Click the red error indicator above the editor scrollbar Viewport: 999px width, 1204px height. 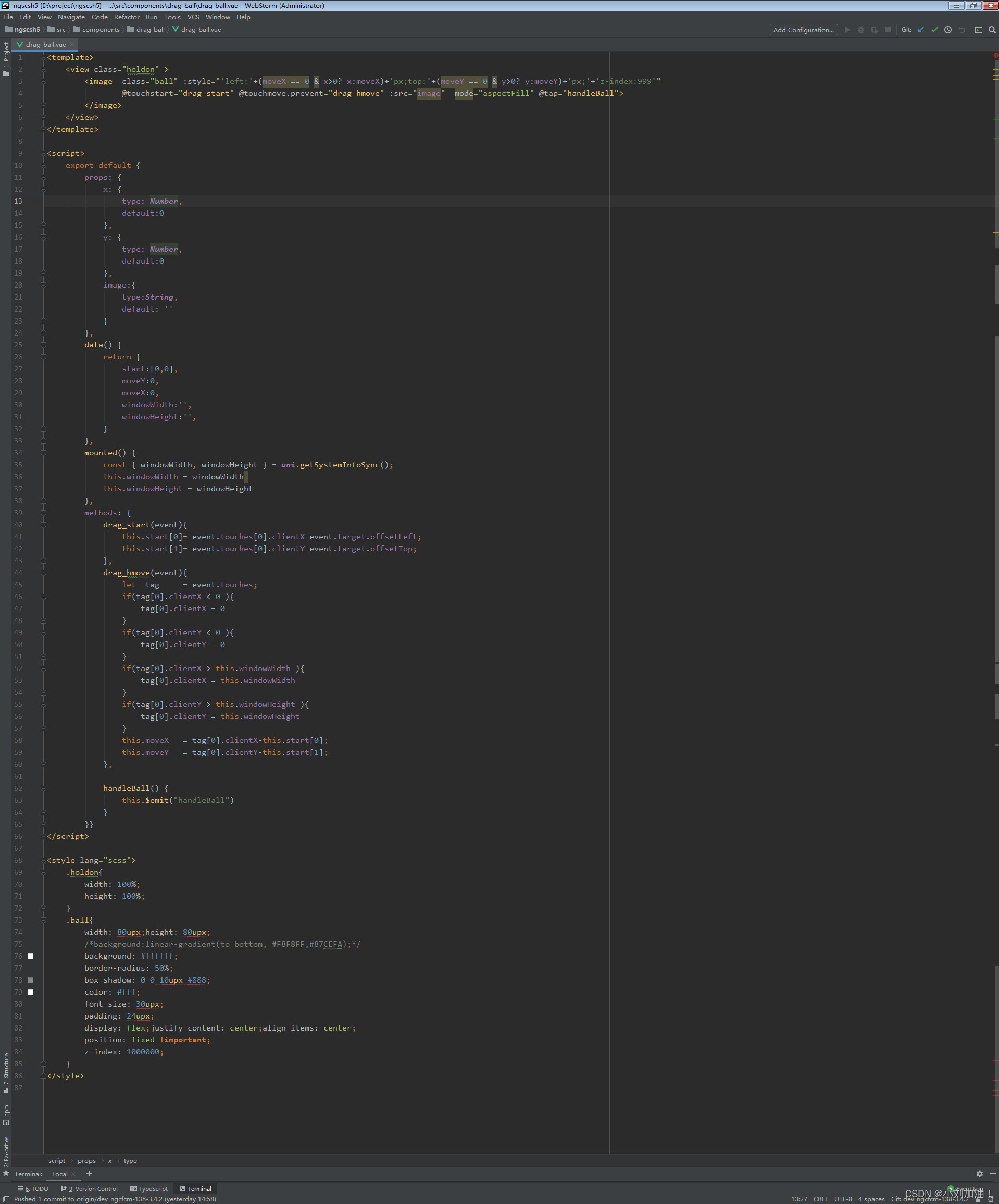pos(995,56)
